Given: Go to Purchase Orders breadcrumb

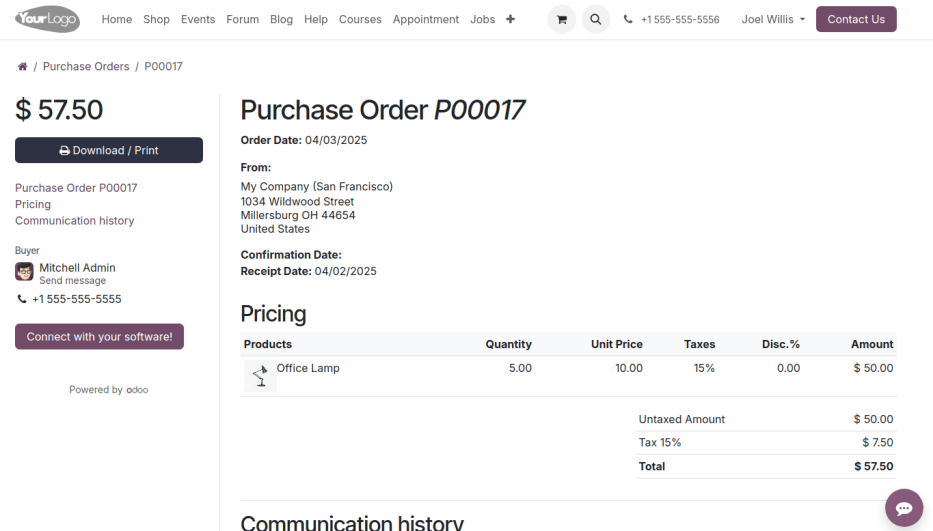Looking at the screenshot, I should click(86, 67).
